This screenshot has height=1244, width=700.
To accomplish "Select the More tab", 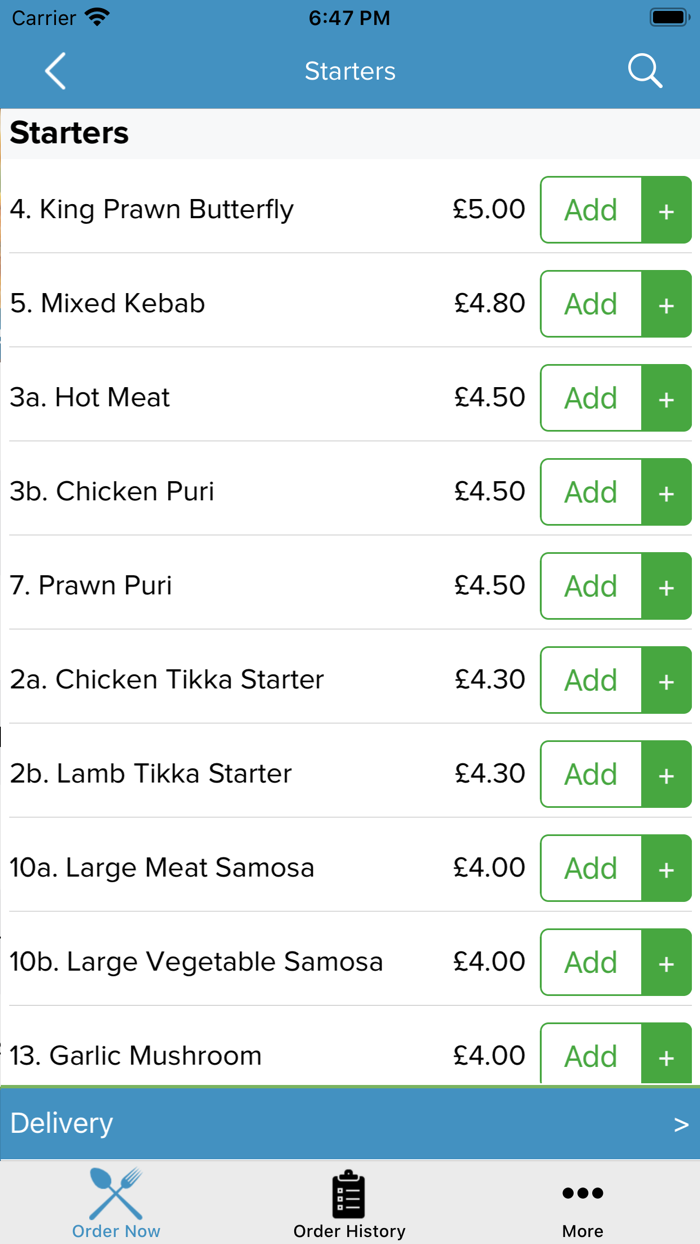I will [x=582, y=1204].
